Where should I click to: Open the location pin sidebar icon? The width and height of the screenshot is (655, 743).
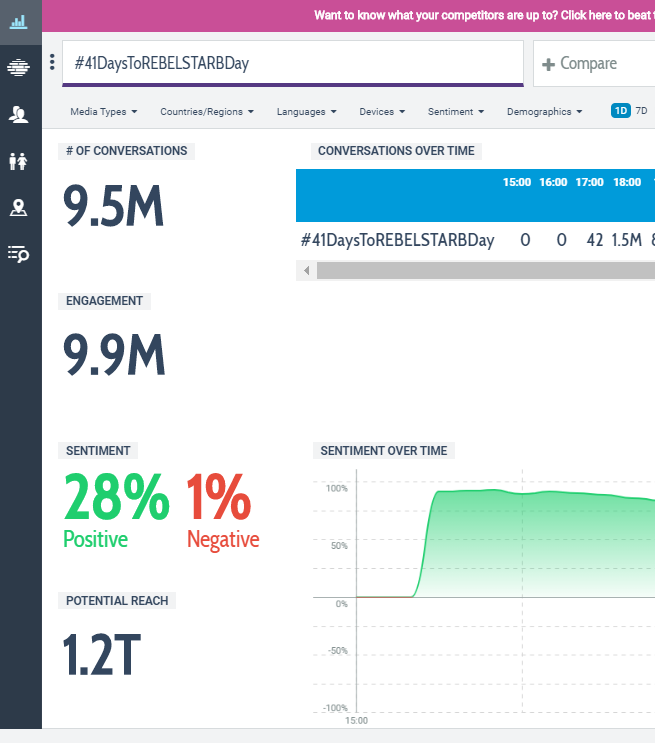click(18, 208)
